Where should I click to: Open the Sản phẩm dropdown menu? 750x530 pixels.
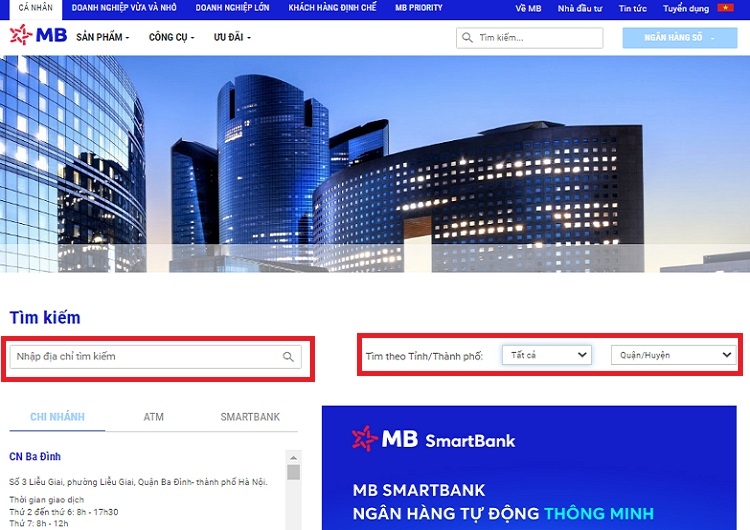click(x=102, y=38)
